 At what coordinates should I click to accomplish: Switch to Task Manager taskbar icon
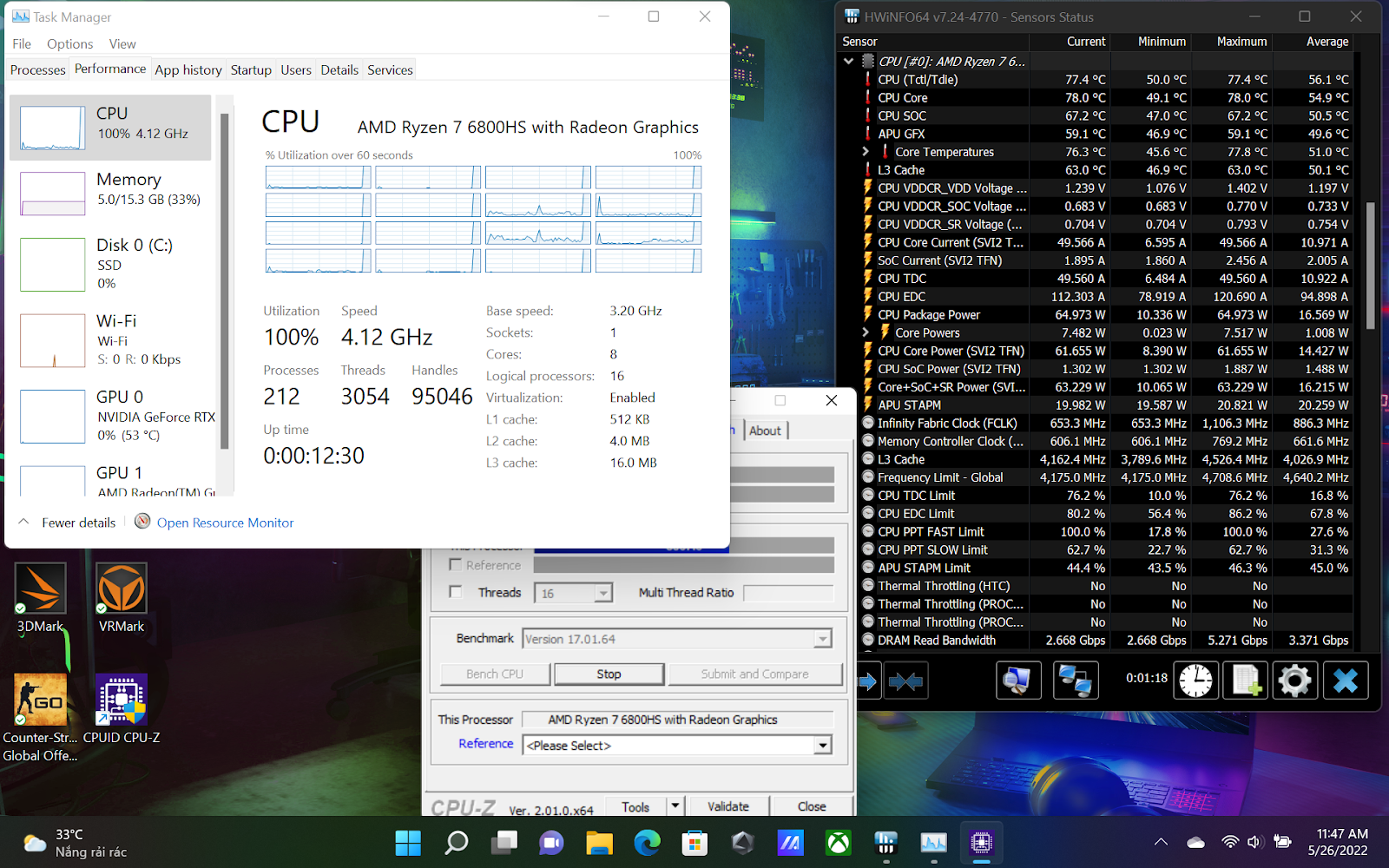(933, 842)
